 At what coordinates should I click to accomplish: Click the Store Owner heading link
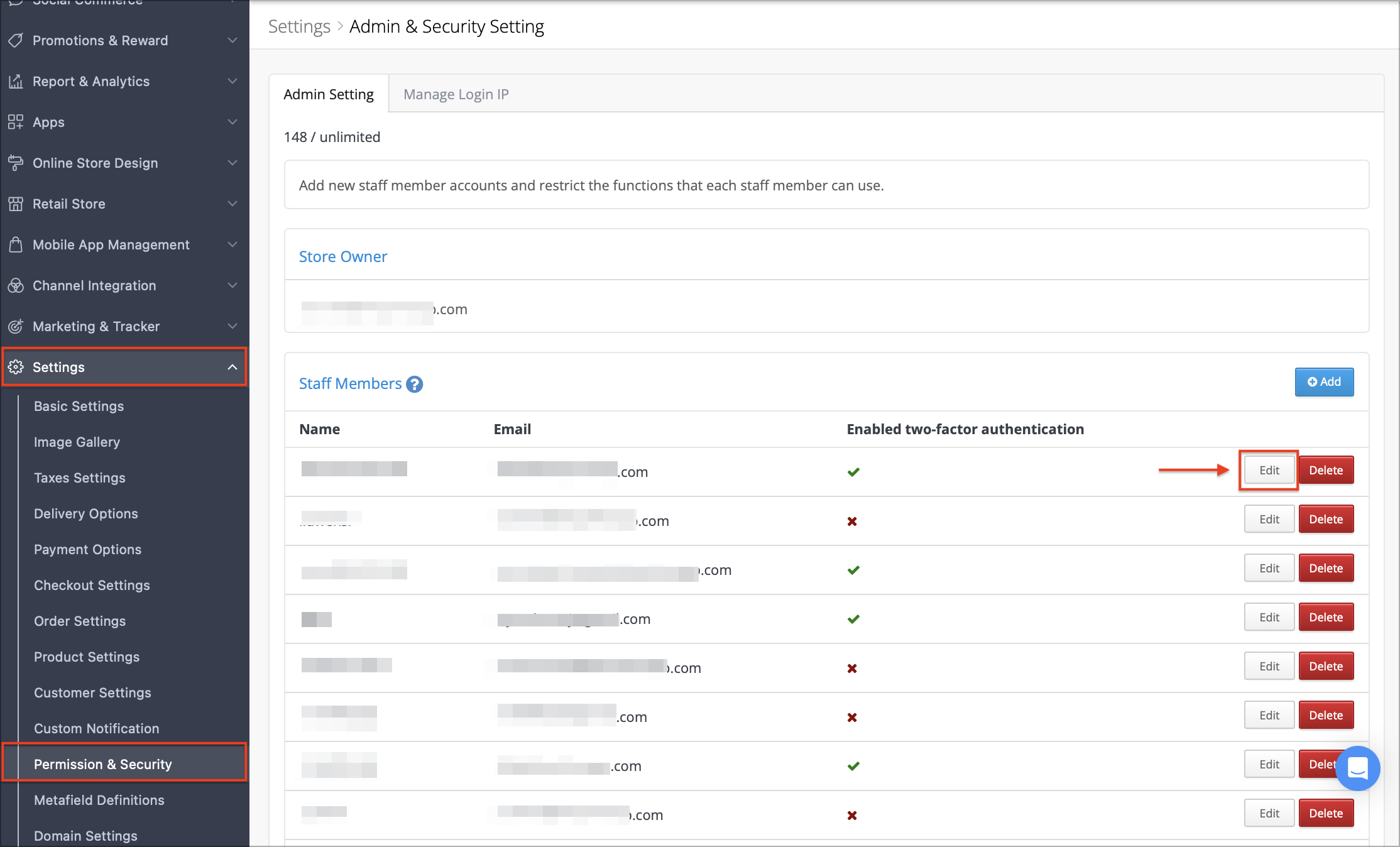coord(343,256)
